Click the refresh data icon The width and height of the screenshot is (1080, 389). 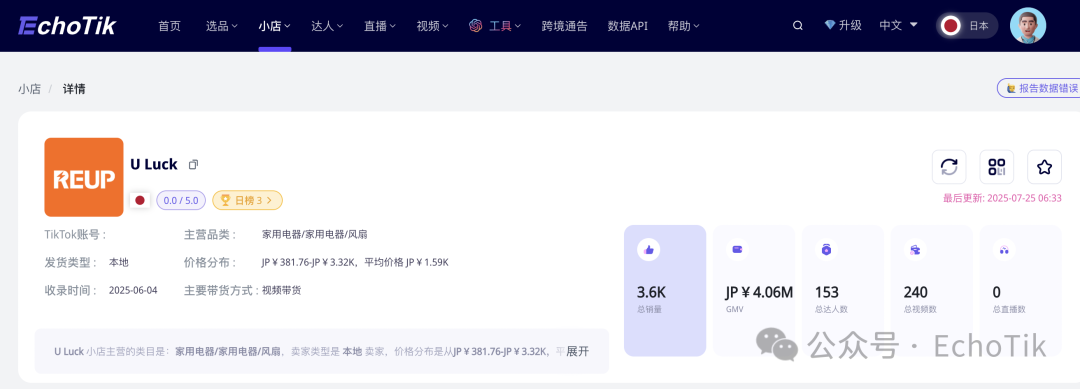click(x=949, y=167)
